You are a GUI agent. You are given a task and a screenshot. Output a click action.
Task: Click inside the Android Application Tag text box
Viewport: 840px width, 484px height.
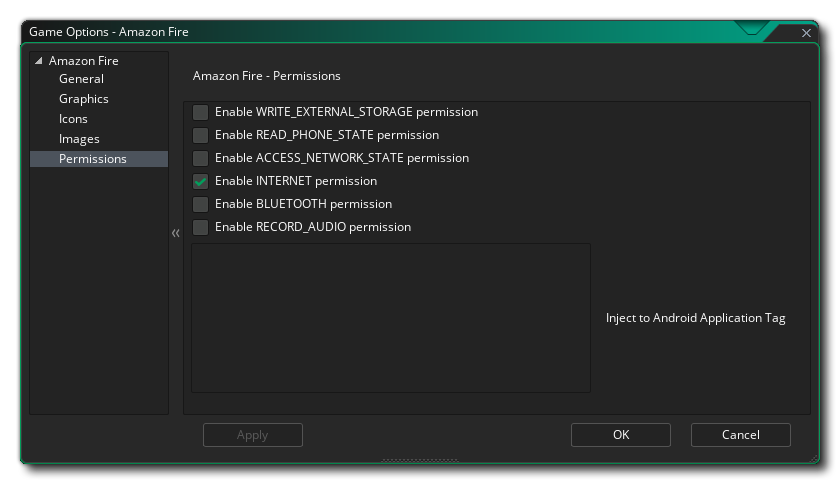click(x=391, y=318)
